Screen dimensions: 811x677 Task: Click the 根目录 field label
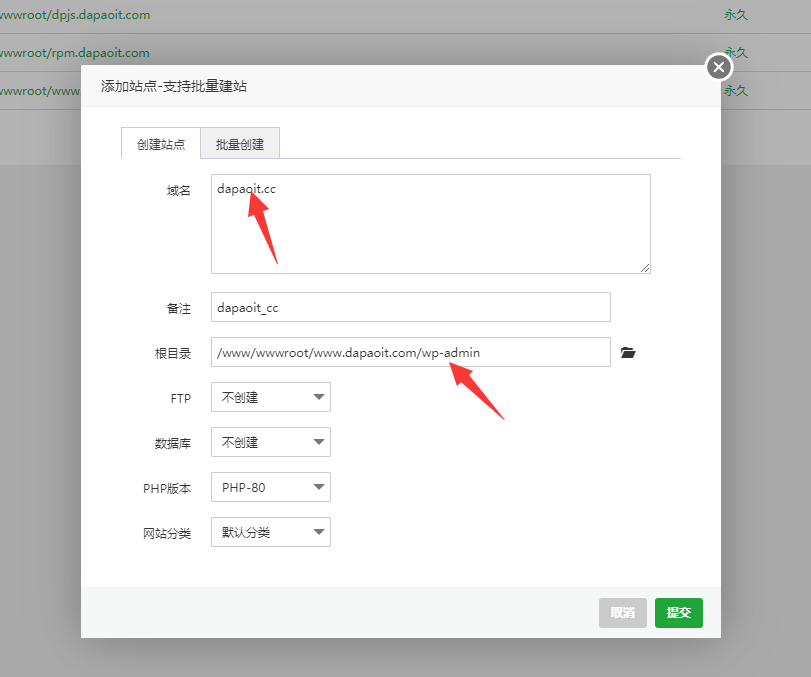(173, 354)
